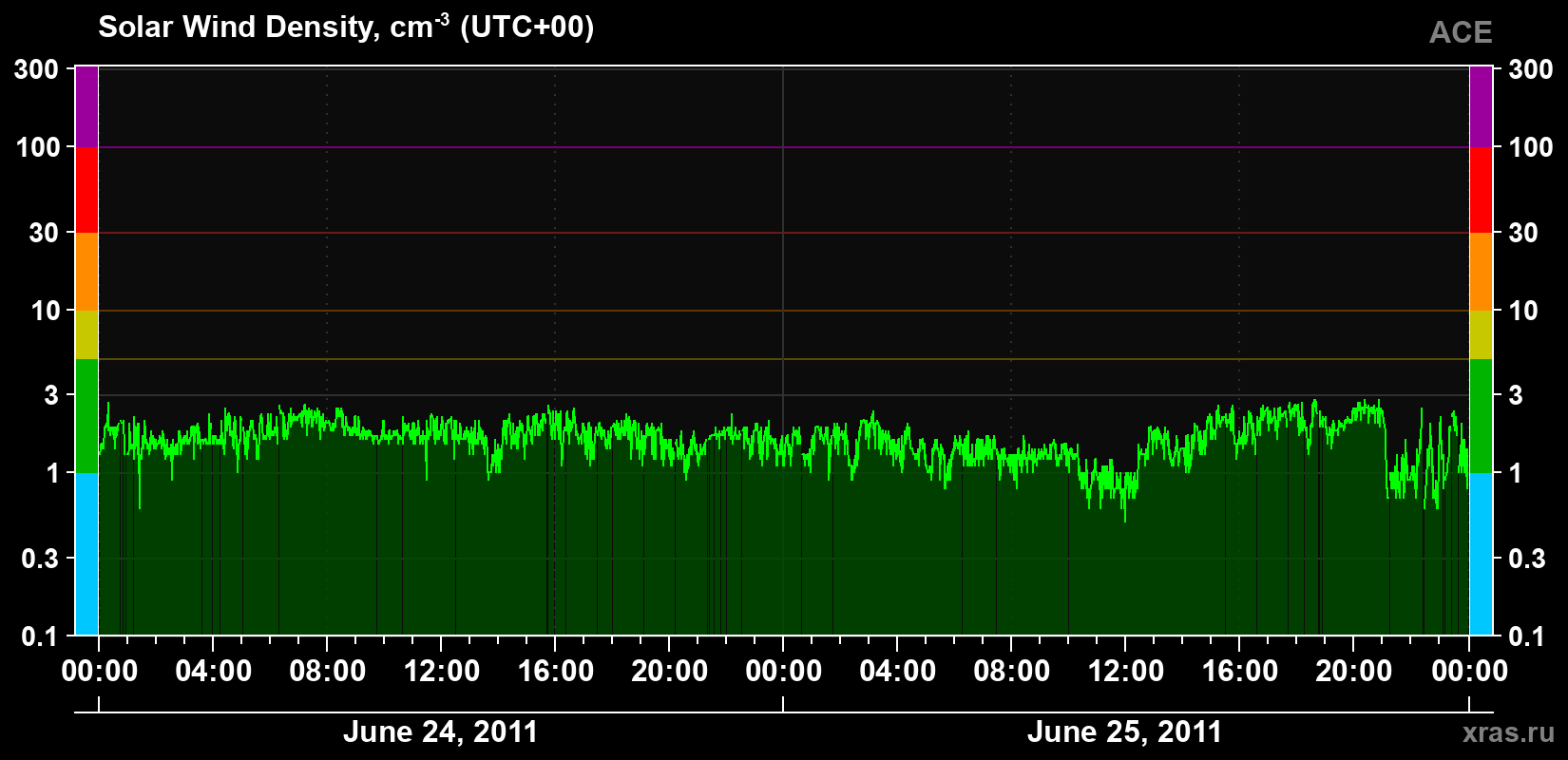Click the red segment of the left color scale
1568x760 pixels.
pyautogui.click(x=86, y=190)
